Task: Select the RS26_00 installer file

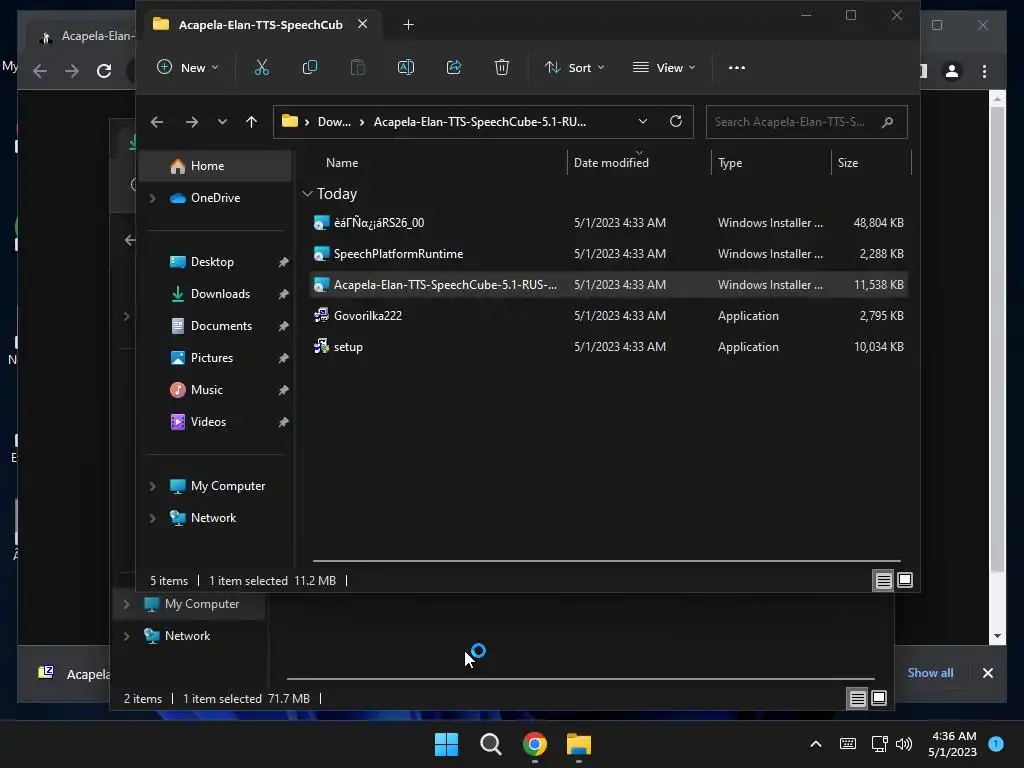Action: coord(608,223)
